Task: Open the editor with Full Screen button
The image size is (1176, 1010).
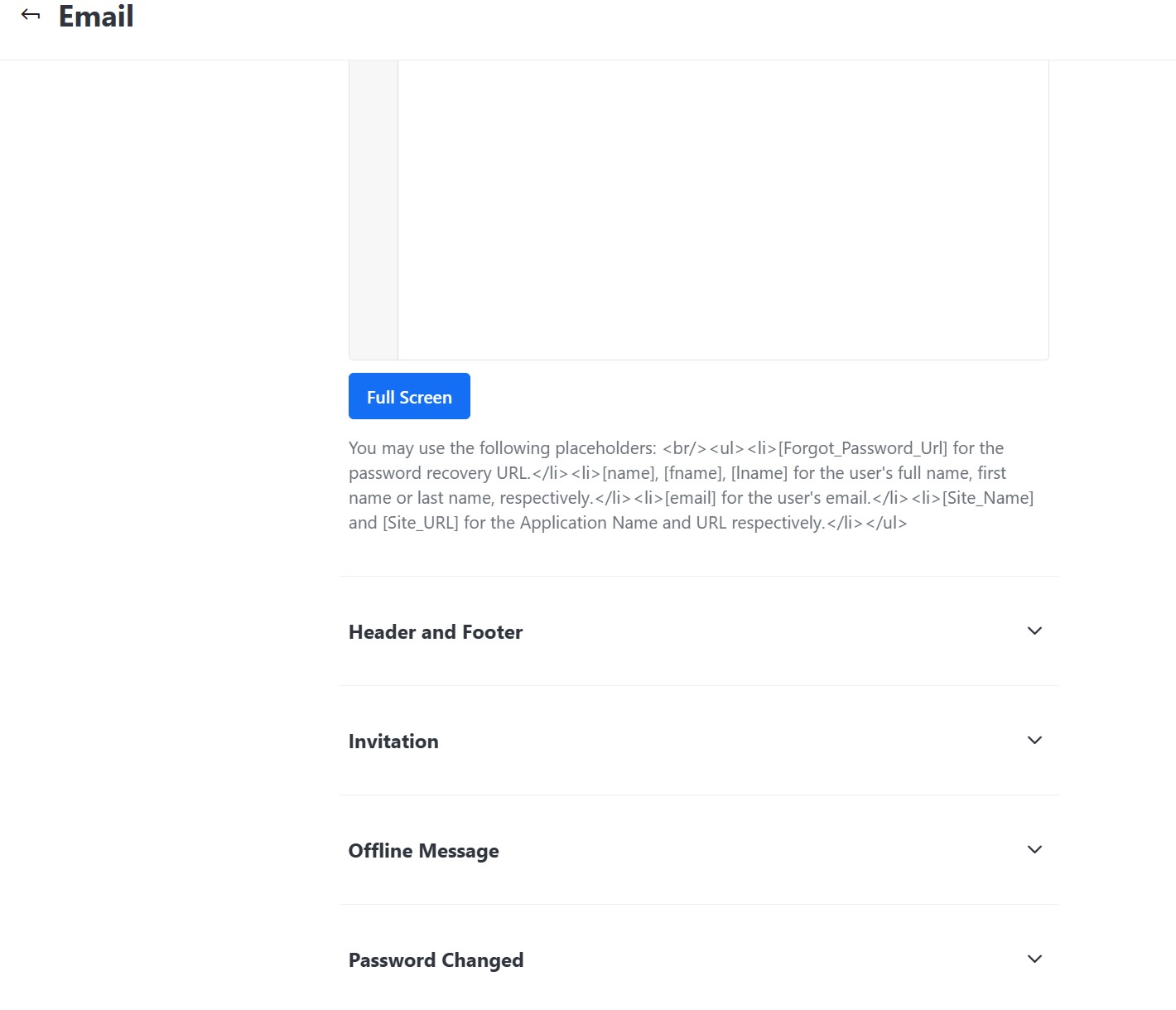Action: tap(409, 396)
